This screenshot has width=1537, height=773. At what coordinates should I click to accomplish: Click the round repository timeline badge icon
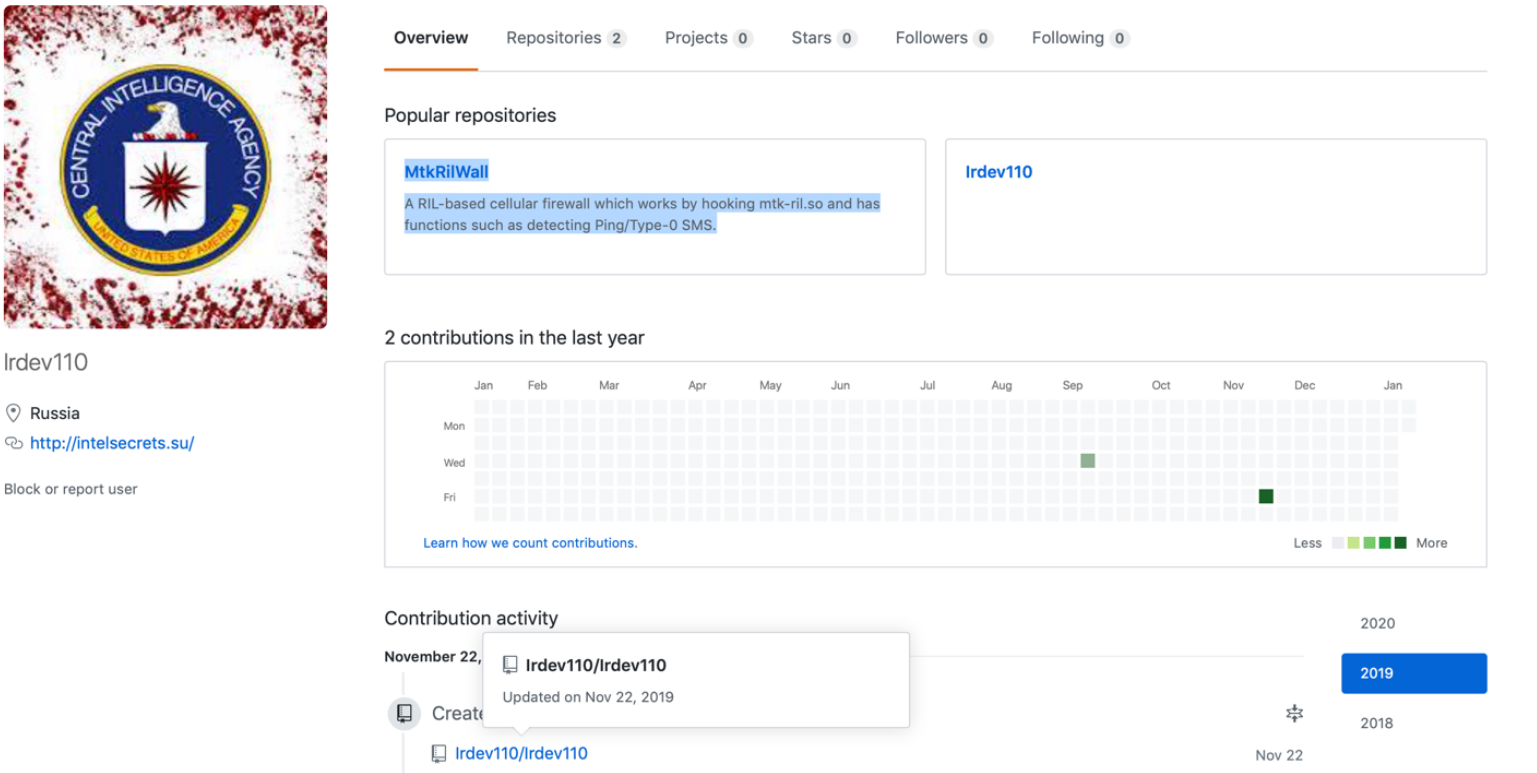click(404, 713)
